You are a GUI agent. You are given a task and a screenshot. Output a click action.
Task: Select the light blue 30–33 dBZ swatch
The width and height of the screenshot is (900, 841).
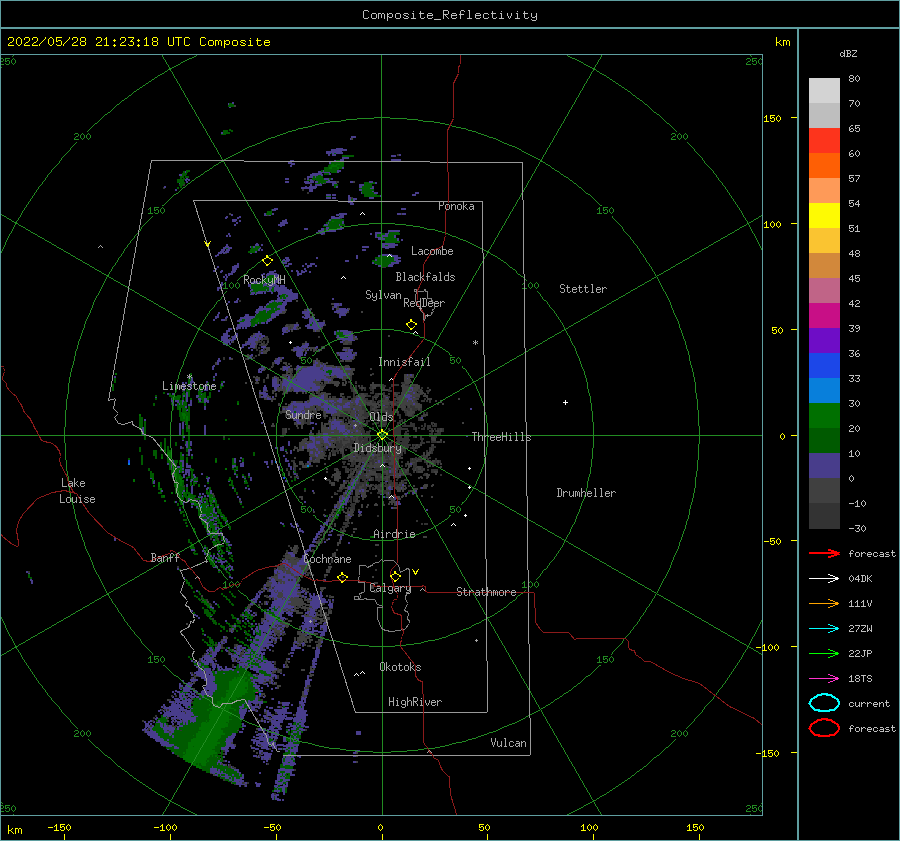[x=824, y=390]
